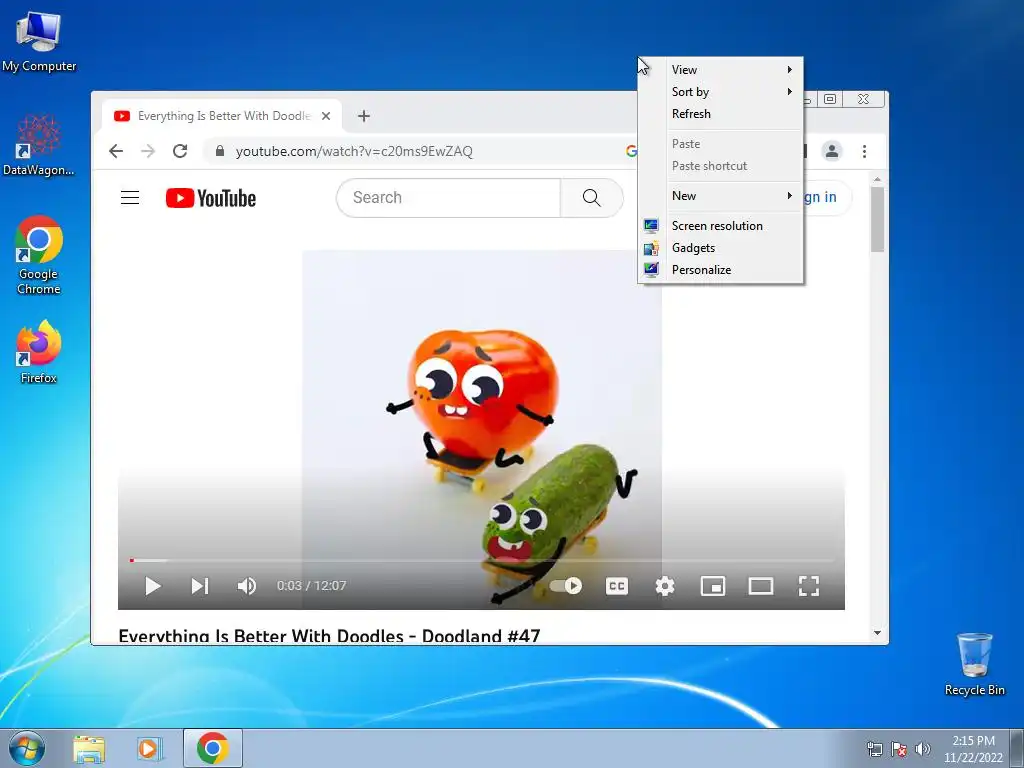Image resolution: width=1024 pixels, height=768 pixels.
Task: Click scrollbar up arrow in Chrome
Action: [877, 179]
